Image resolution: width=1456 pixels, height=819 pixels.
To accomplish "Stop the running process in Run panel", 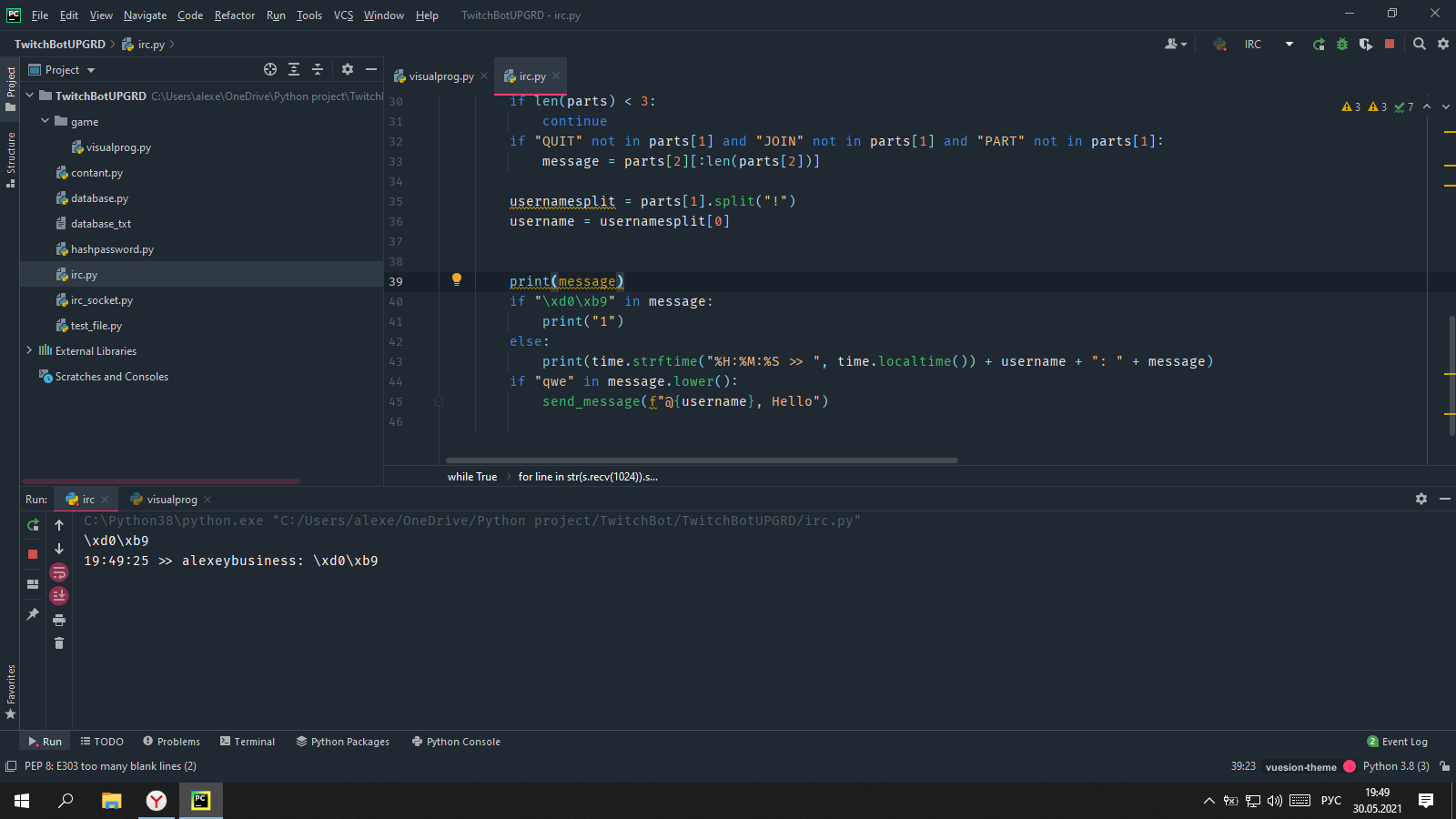I will click(33, 554).
